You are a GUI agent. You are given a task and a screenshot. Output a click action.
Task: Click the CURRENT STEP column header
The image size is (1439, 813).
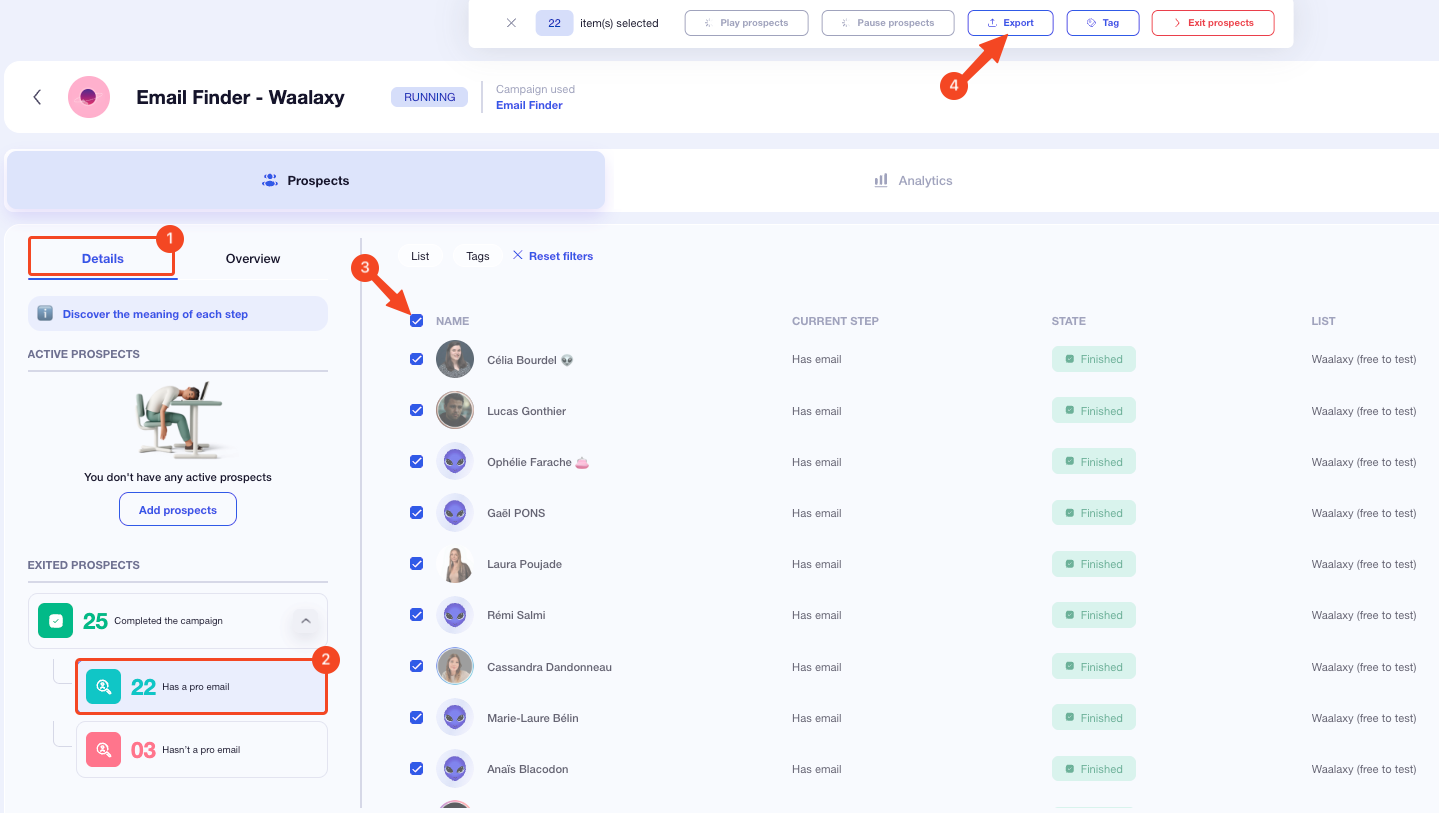835,321
